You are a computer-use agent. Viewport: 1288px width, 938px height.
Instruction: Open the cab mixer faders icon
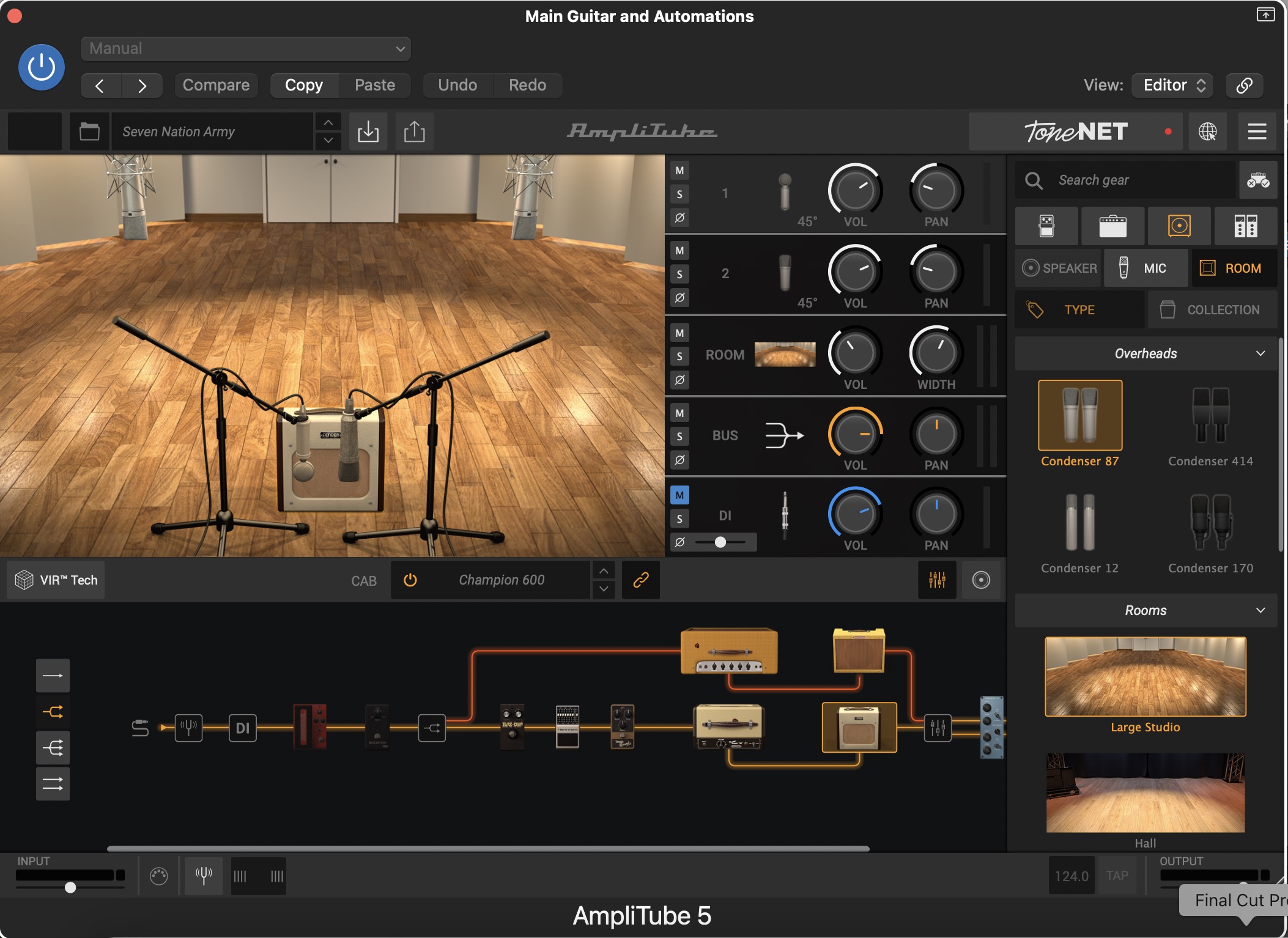pos(937,580)
